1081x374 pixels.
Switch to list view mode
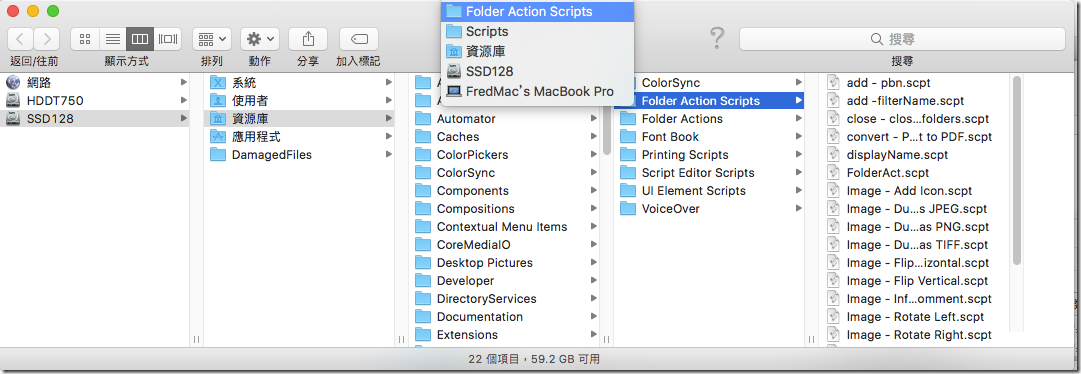[x=112, y=39]
